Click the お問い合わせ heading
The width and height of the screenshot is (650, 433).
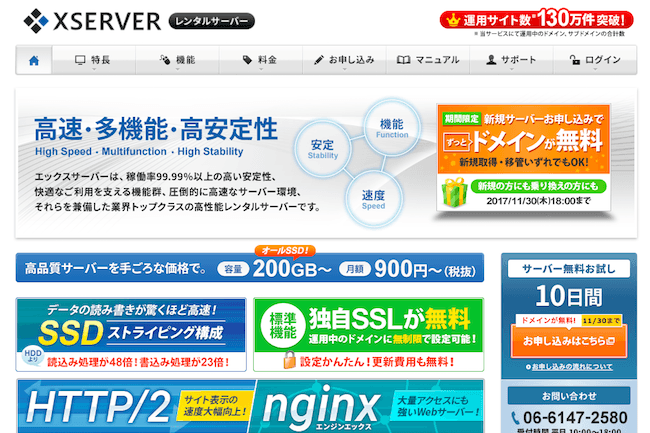[569, 396]
